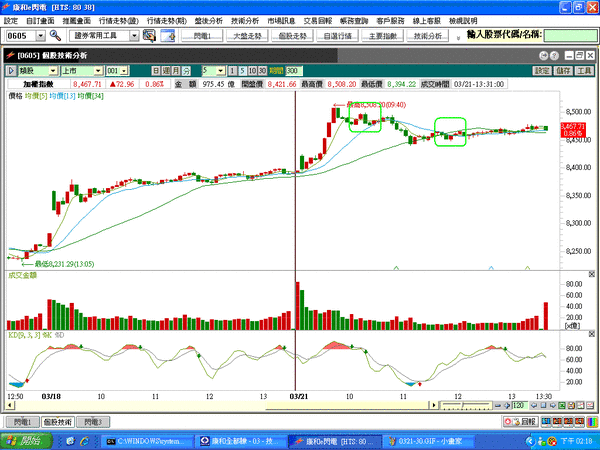Toggle minute 分 period button
600x450 pixels.
point(186,71)
